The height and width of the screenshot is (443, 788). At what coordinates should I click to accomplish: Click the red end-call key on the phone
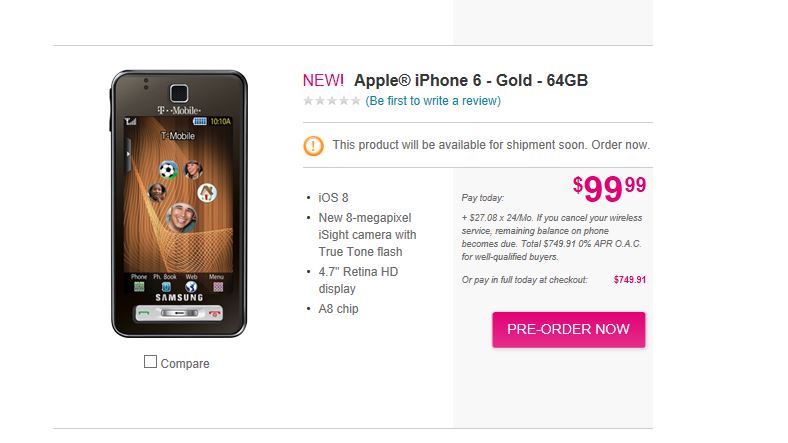pyautogui.click(x=214, y=313)
